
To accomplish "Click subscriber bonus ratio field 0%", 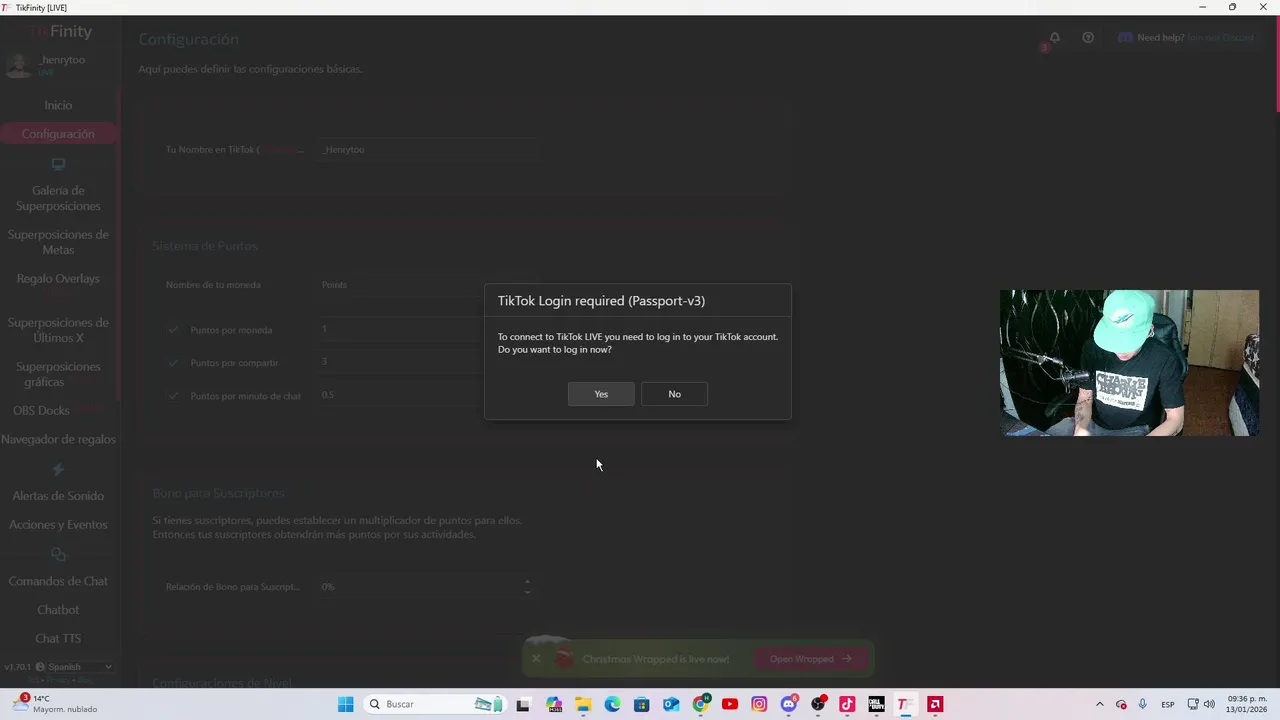I will [427, 587].
